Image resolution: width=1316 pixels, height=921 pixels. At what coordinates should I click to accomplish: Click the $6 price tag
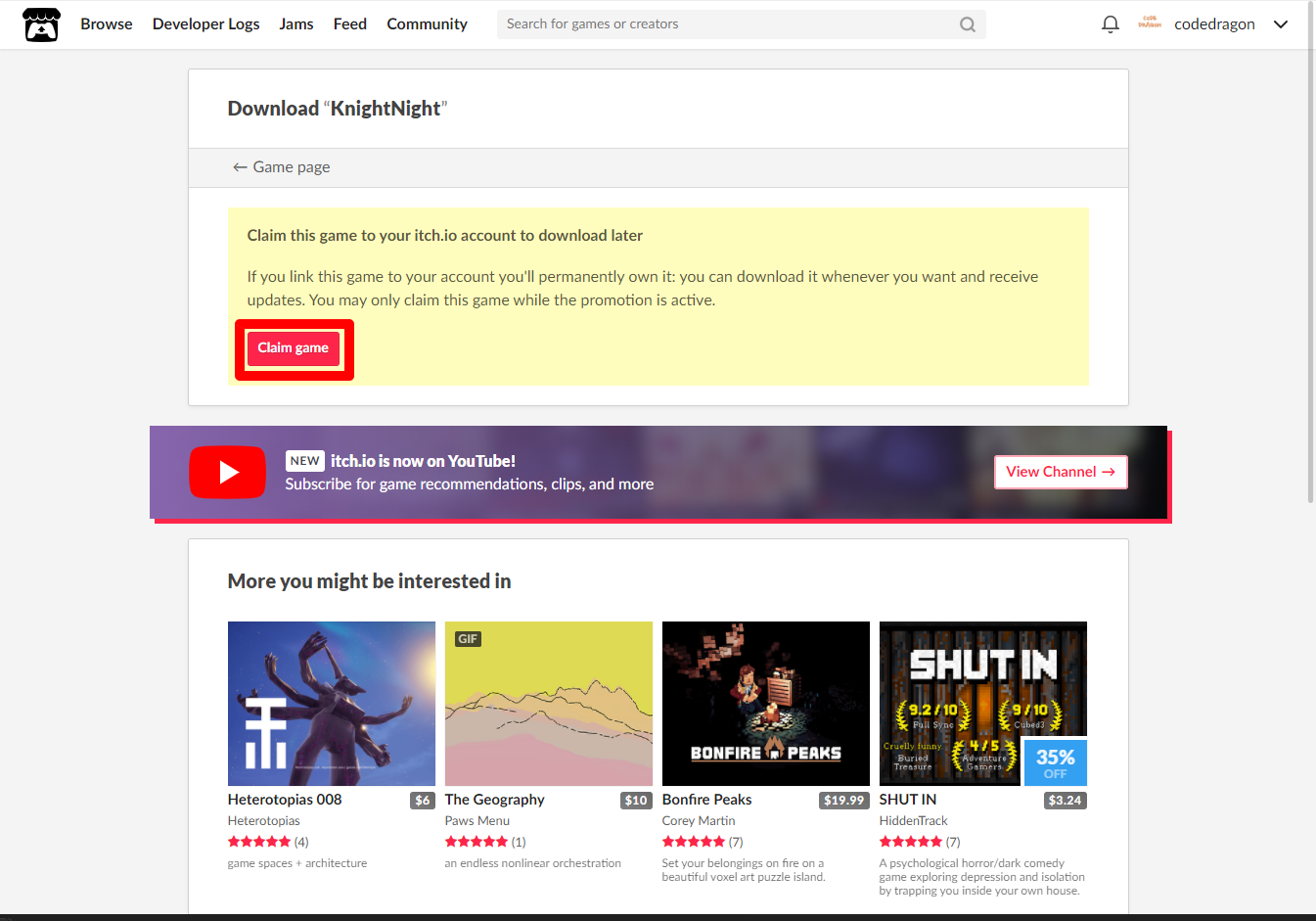pos(423,801)
